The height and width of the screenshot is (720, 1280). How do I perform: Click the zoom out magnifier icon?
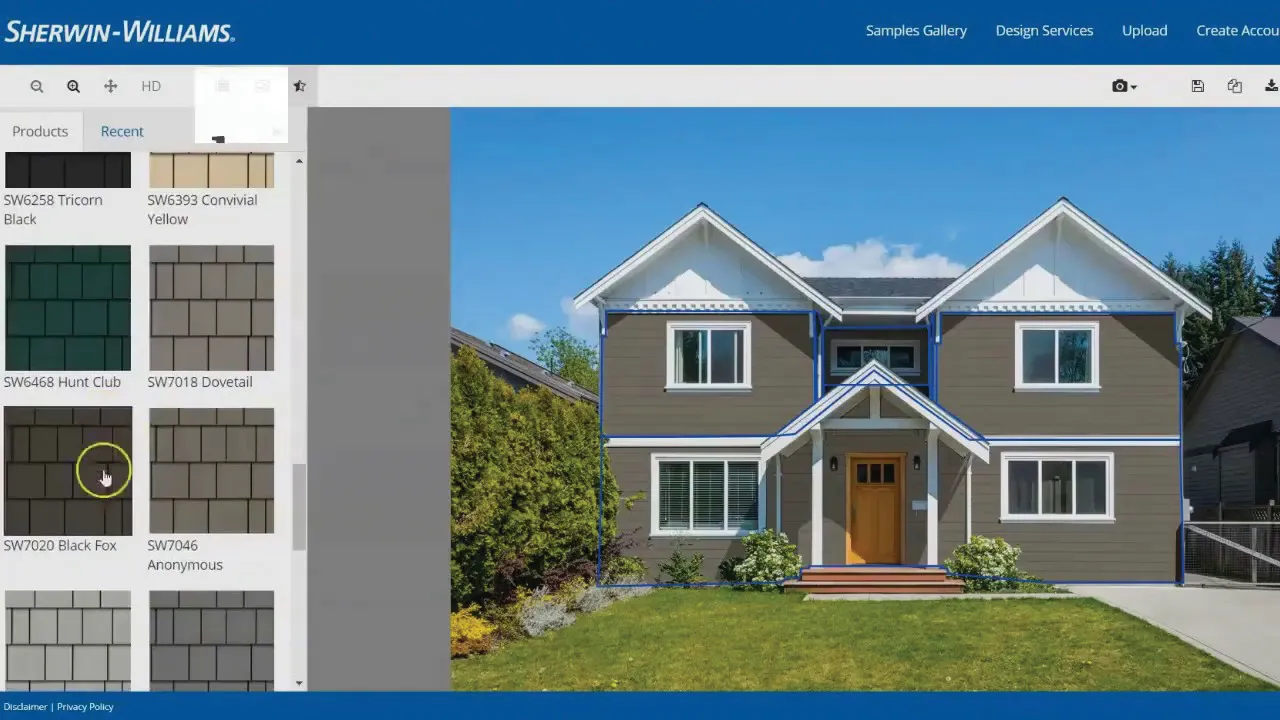[x=37, y=87]
